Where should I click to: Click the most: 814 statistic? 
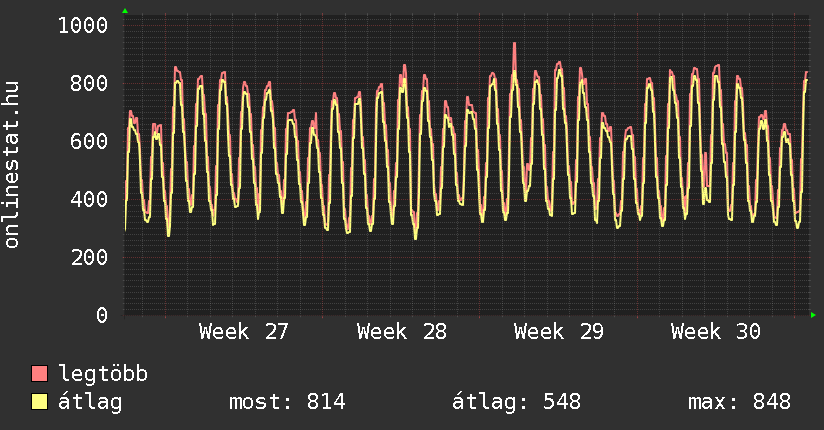pos(287,402)
